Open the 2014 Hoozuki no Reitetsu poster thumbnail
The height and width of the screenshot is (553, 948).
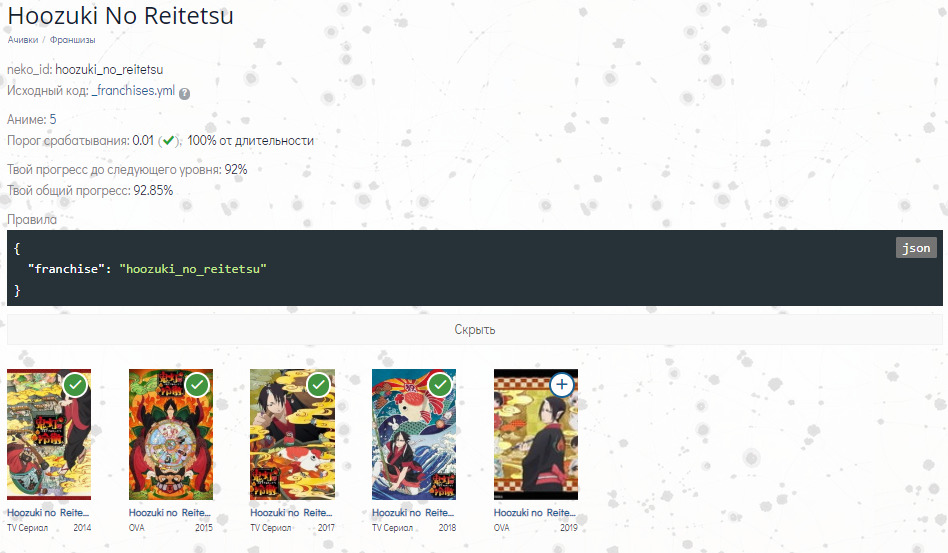(x=49, y=435)
